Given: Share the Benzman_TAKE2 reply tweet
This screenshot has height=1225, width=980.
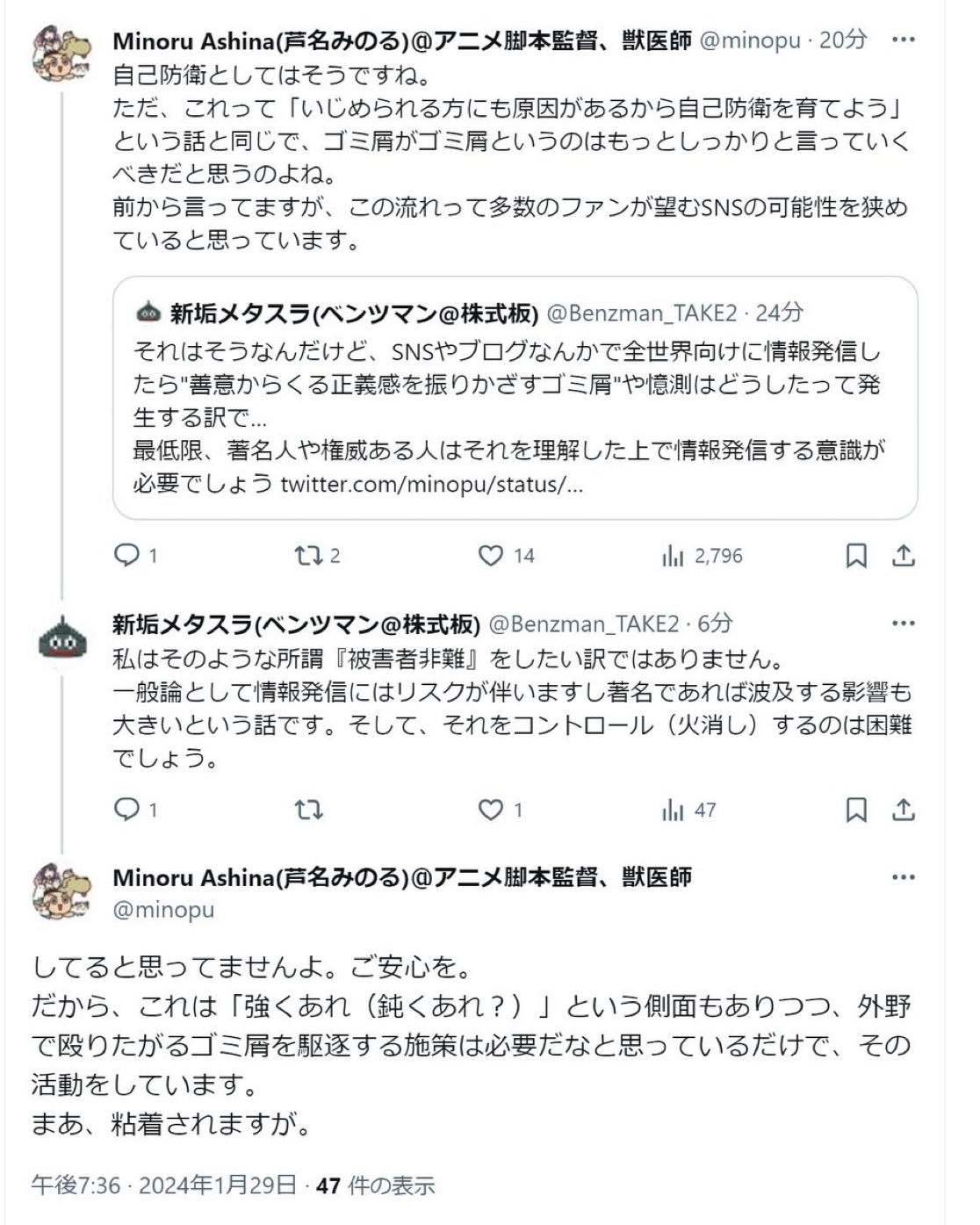Looking at the screenshot, I should (x=904, y=809).
